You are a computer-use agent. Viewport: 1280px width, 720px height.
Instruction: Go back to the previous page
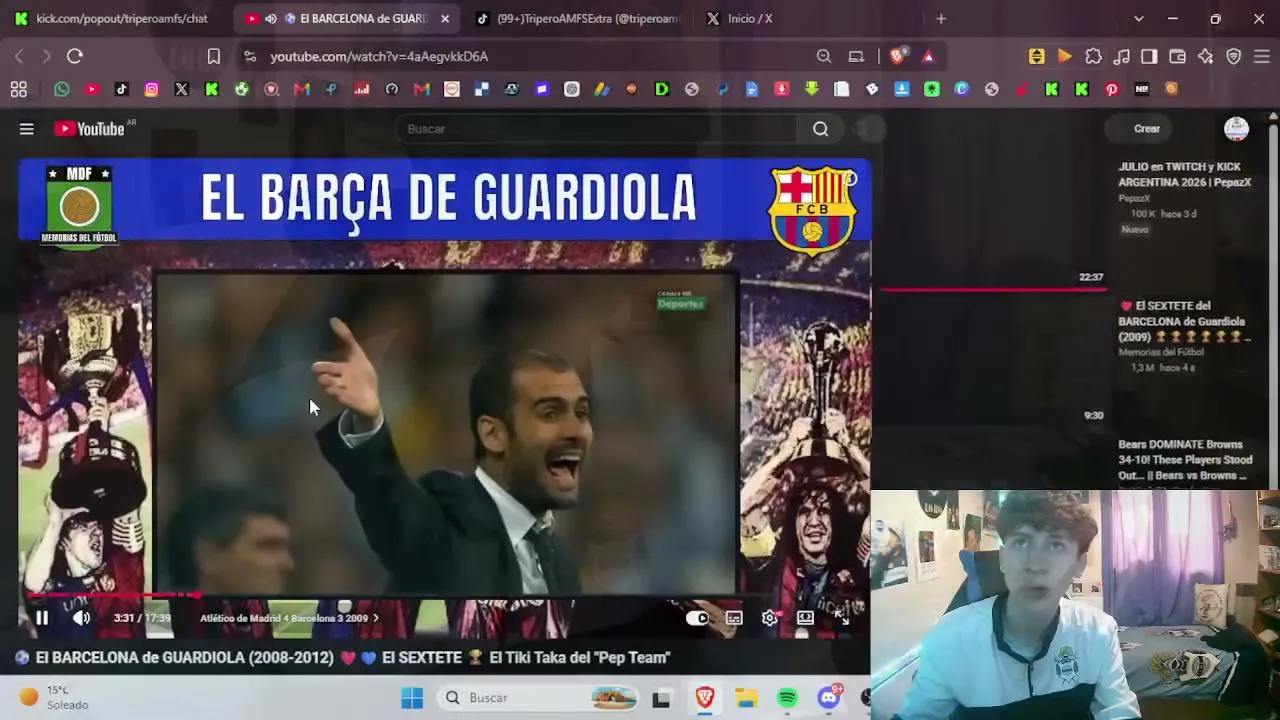[19, 57]
